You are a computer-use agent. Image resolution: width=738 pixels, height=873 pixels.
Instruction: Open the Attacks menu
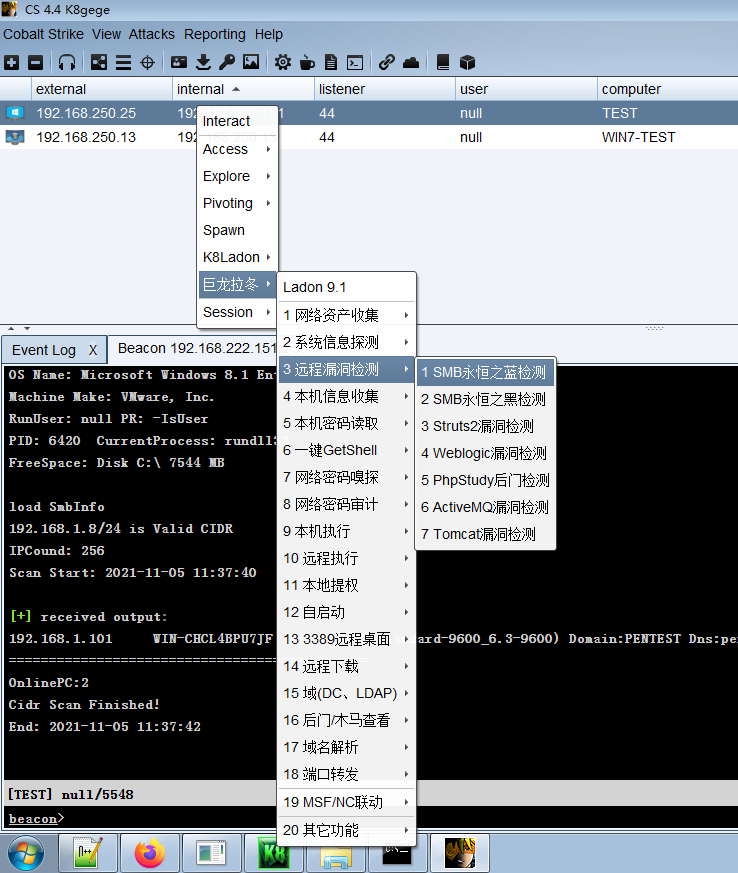click(151, 34)
